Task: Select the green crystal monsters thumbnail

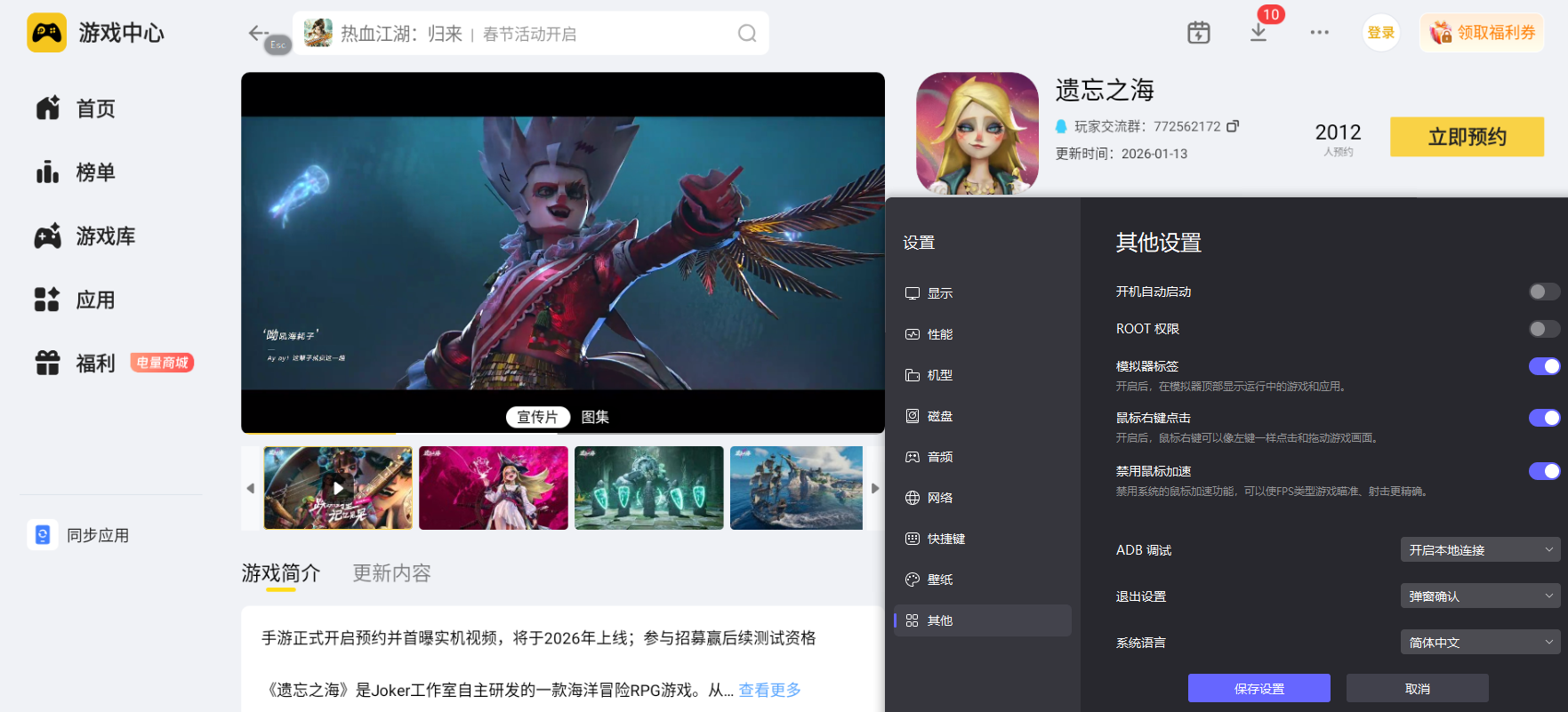Action: (649, 488)
